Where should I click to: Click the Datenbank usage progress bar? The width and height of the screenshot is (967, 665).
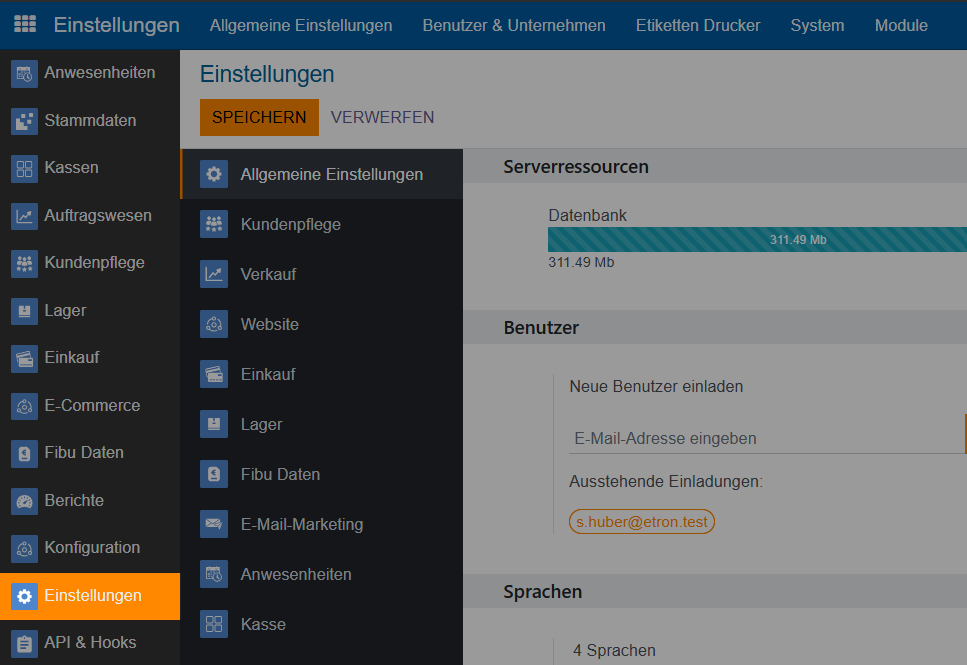pos(757,239)
